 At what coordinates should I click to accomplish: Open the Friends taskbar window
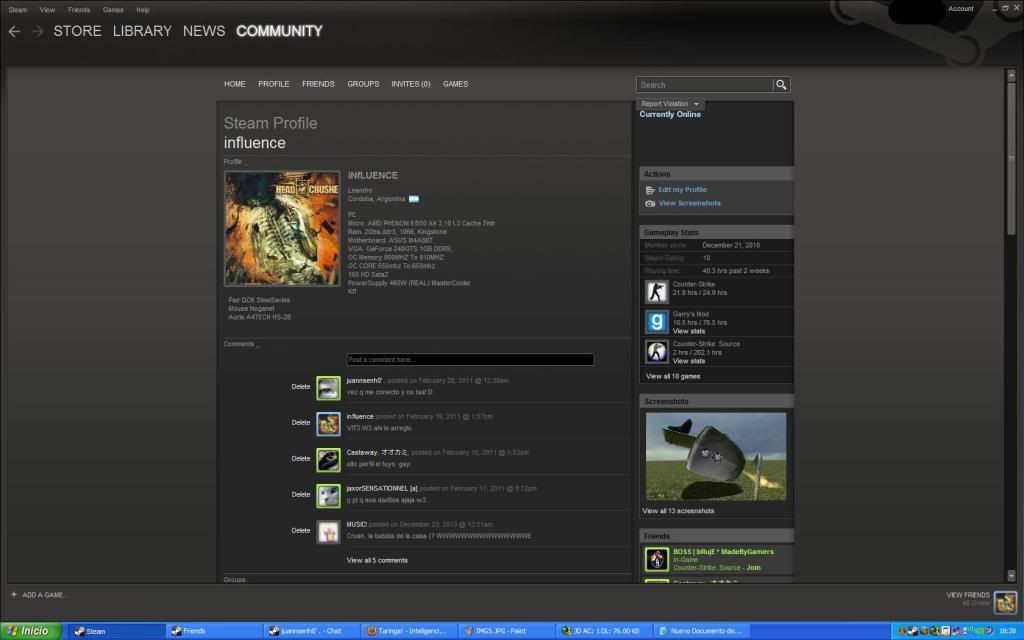point(214,631)
